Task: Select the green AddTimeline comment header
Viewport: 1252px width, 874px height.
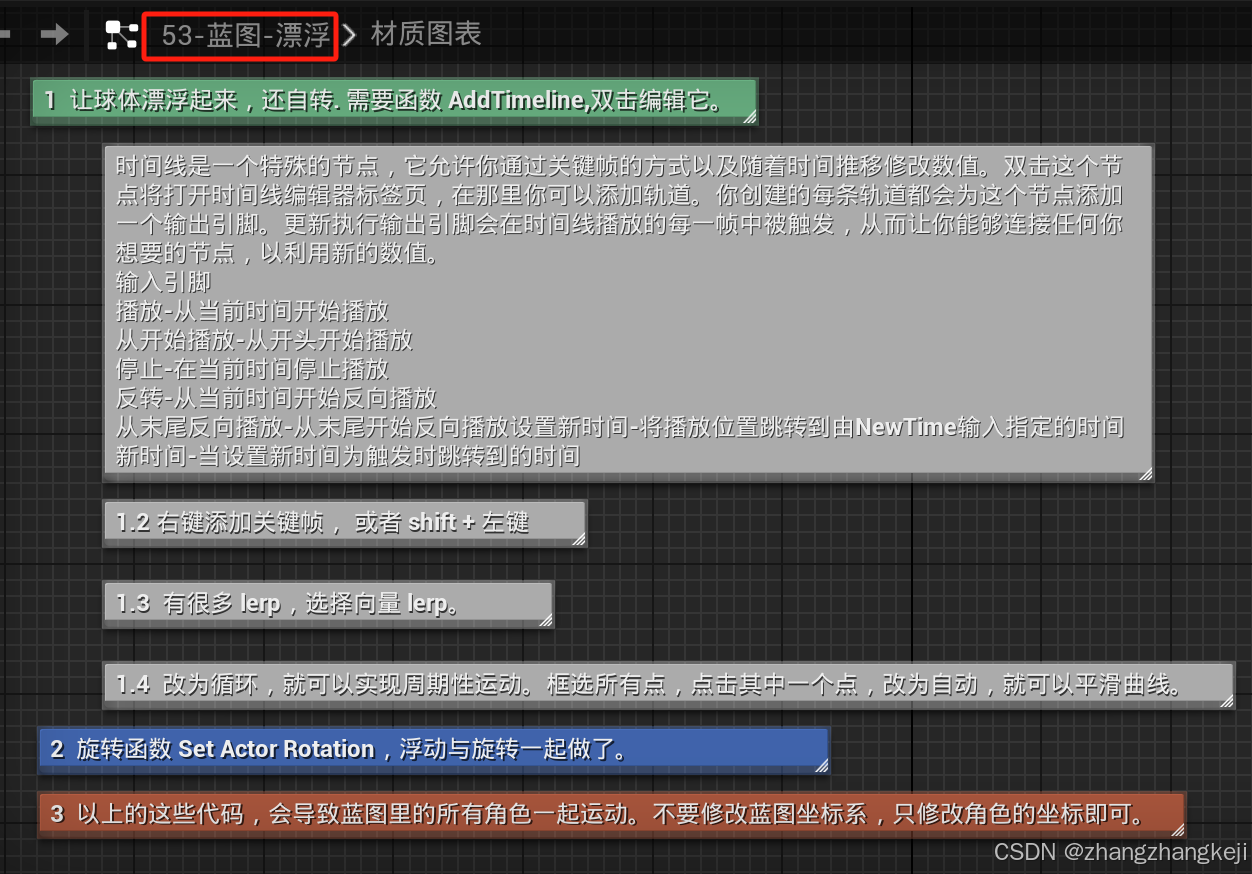Action: click(395, 100)
